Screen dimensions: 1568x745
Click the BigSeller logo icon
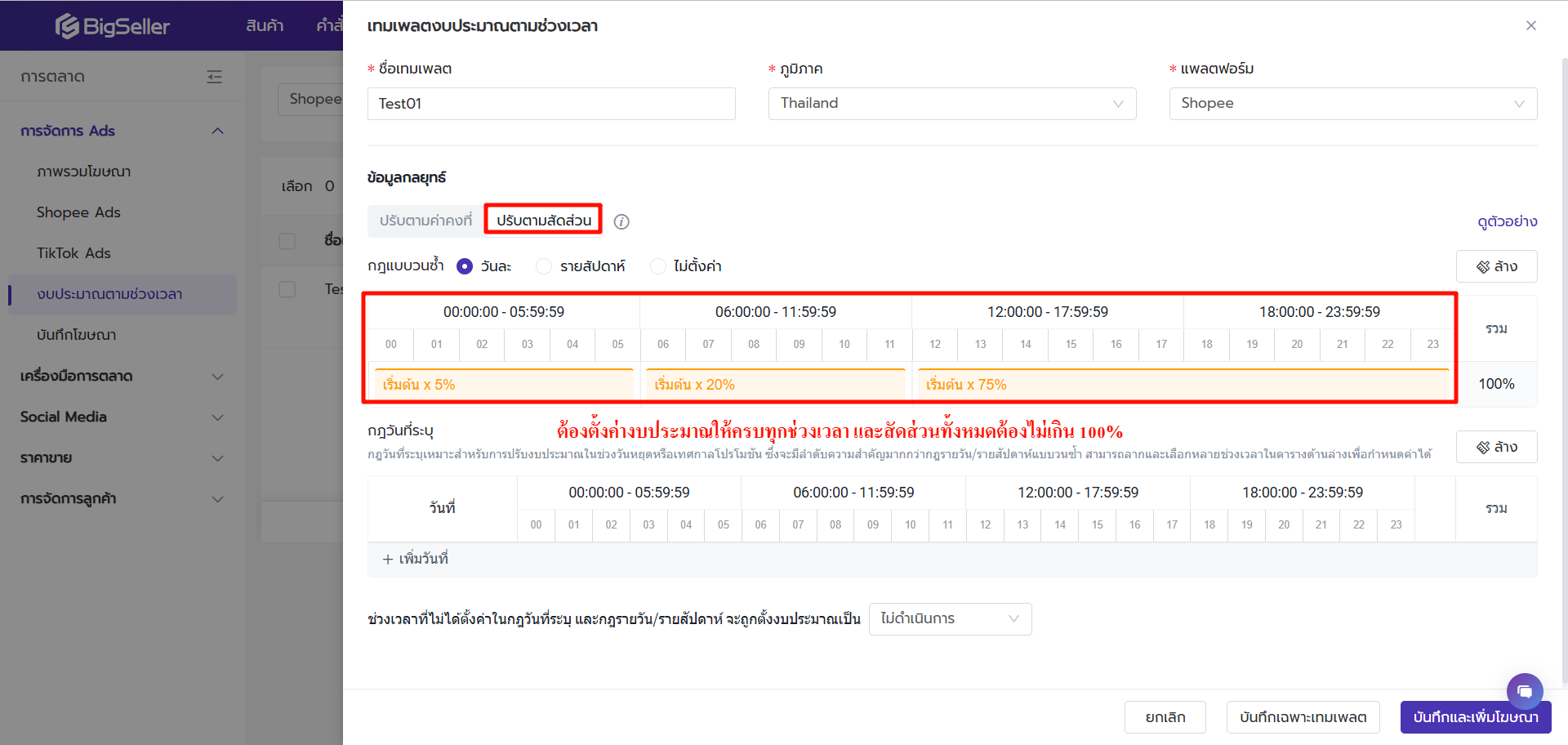click(x=67, y=26)
